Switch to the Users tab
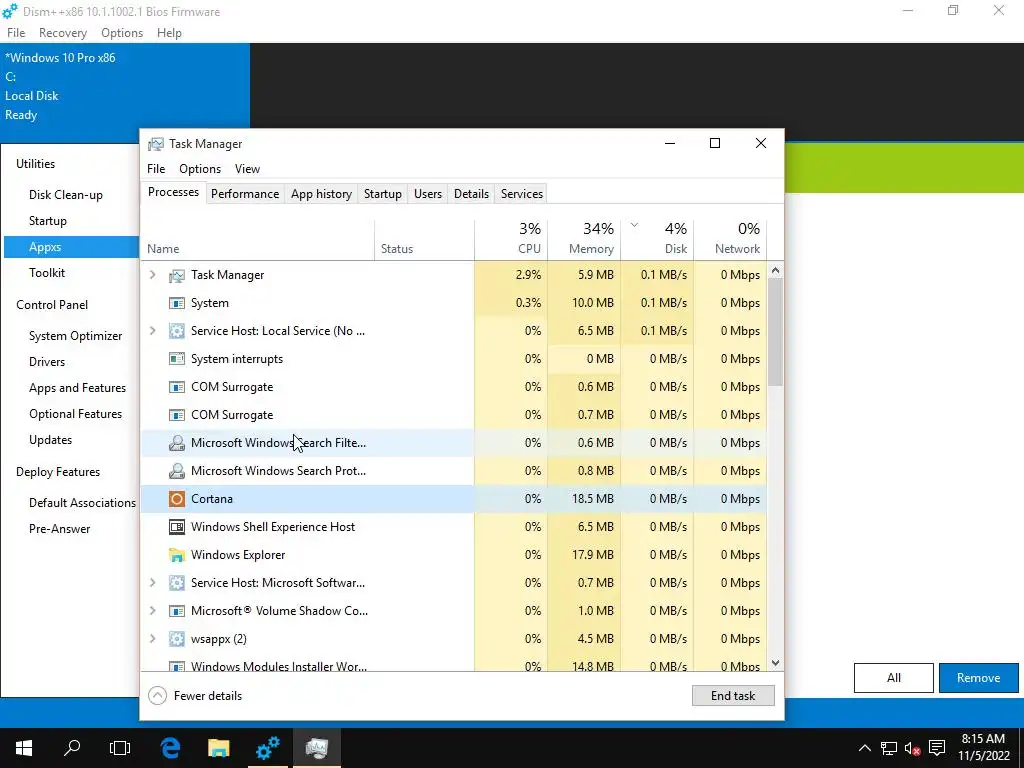Viewport: 1024px width, 768px height. pos(428,194)
